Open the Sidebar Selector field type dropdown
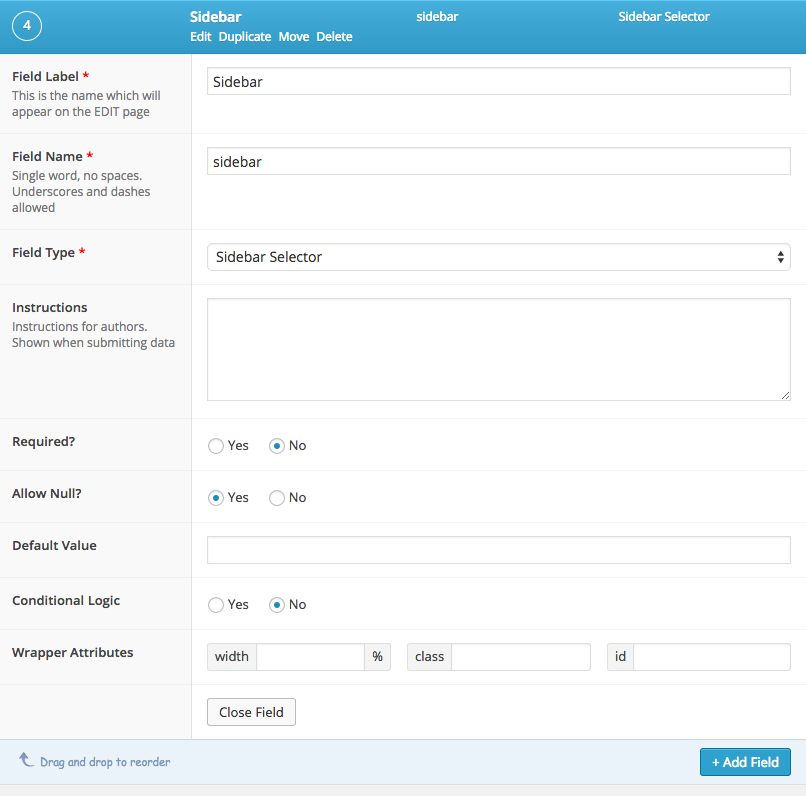The height and width of the screenshot is (796, 806). 498,257
